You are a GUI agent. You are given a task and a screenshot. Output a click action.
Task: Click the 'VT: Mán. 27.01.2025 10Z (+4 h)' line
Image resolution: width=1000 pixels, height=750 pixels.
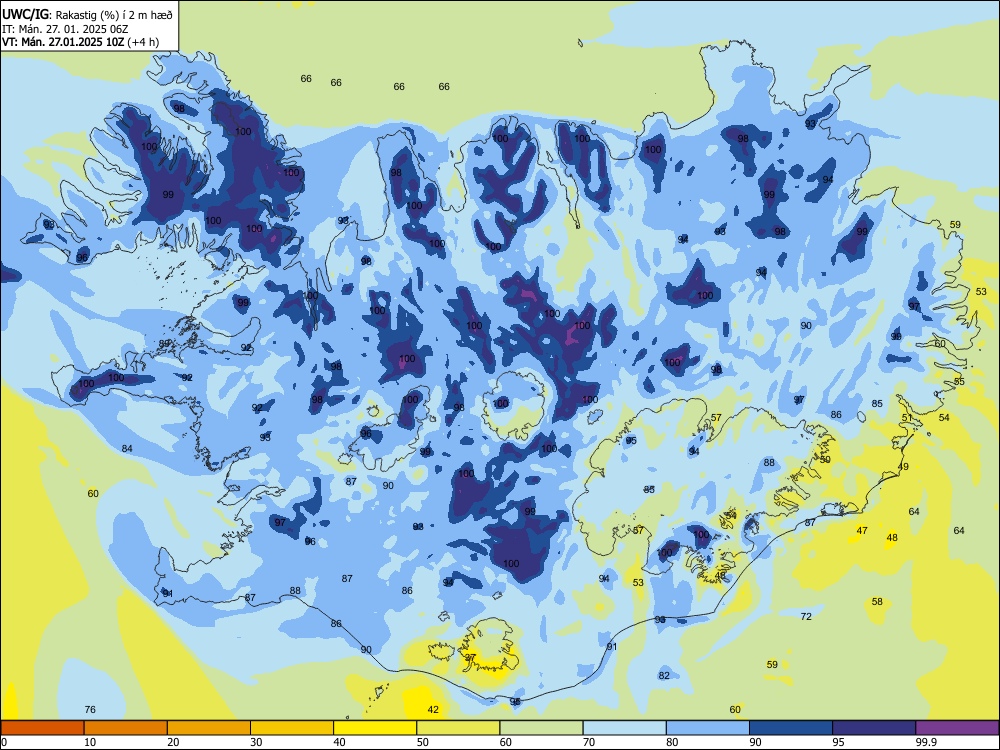point(80,42)
